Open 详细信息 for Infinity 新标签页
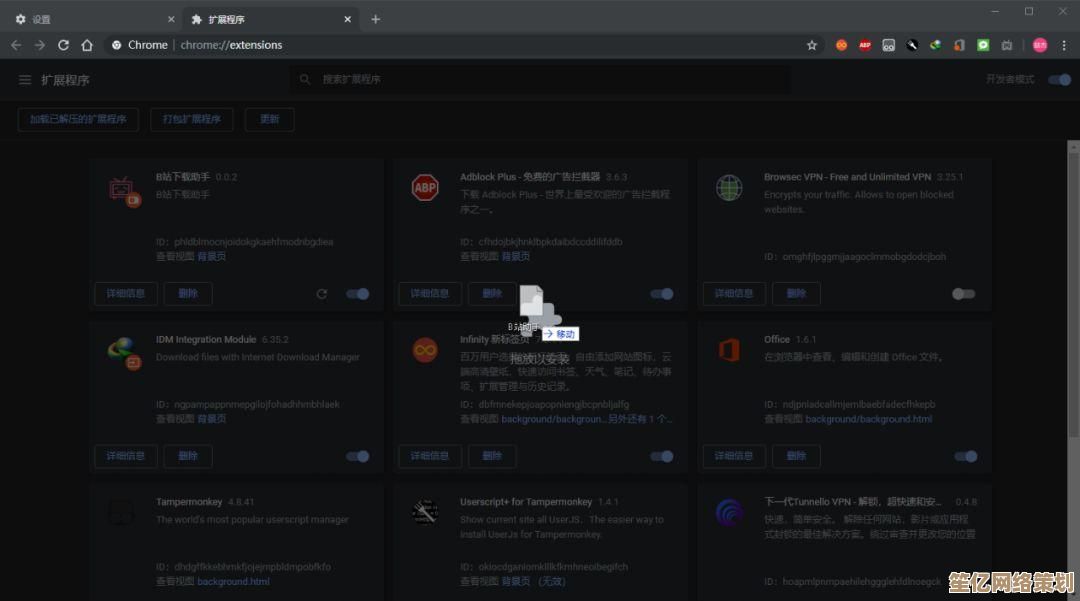This screenshot has height=601, width=1080. 430,456
